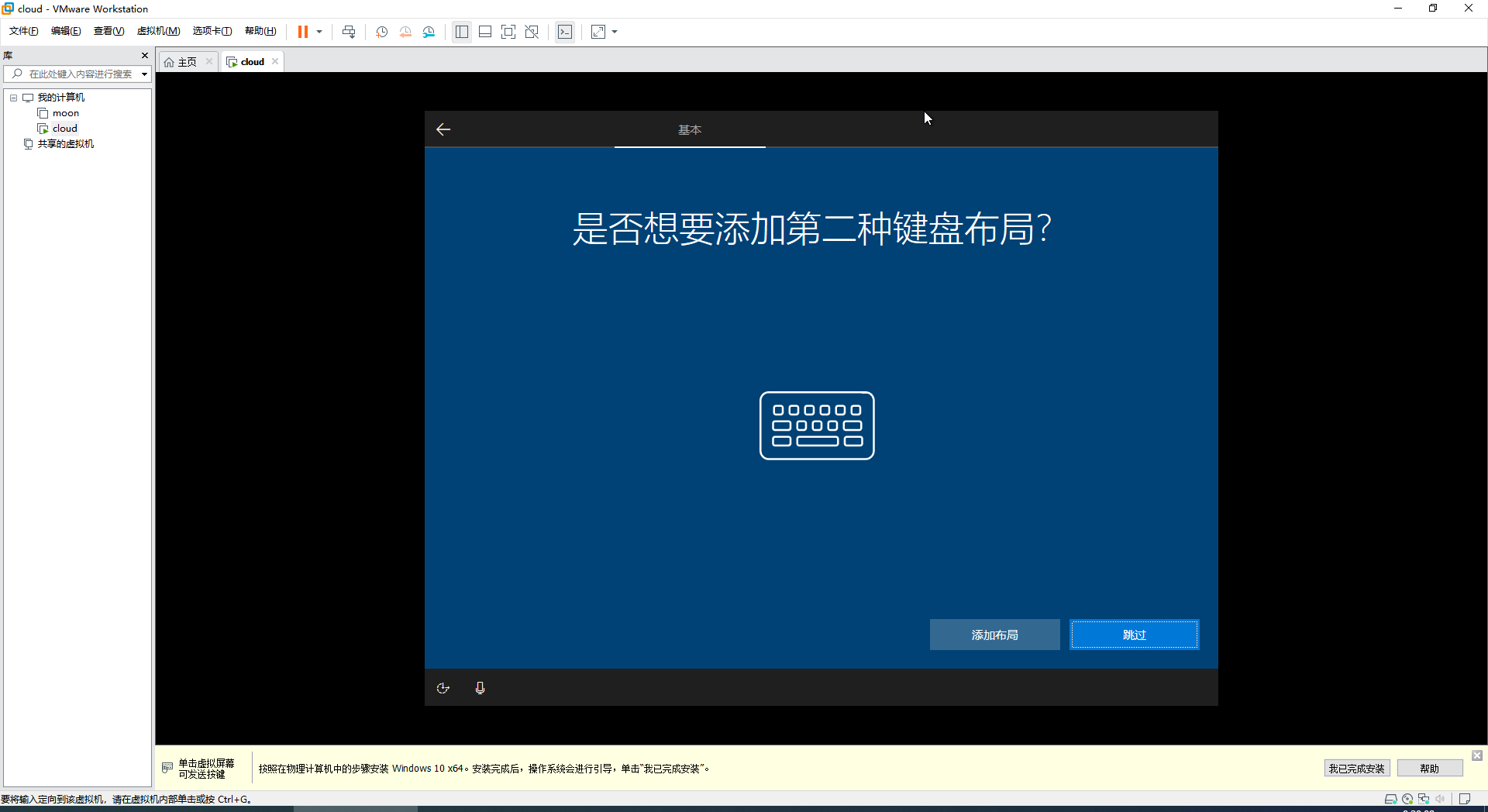1488x812 pixels.
Task: Click the microphone icon in setup
Action: click(x=480, y=688)
